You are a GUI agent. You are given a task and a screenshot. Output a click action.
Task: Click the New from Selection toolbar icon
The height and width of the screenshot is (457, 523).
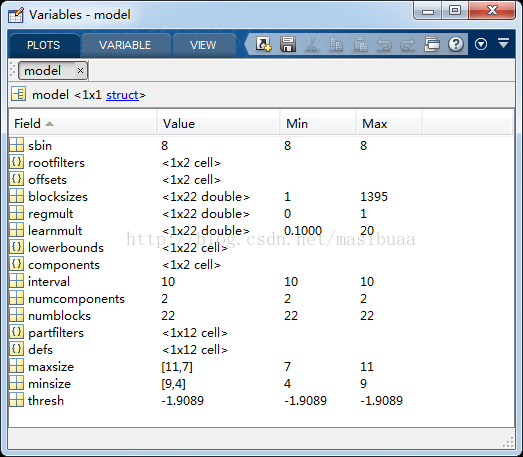[x=263, y=44]
